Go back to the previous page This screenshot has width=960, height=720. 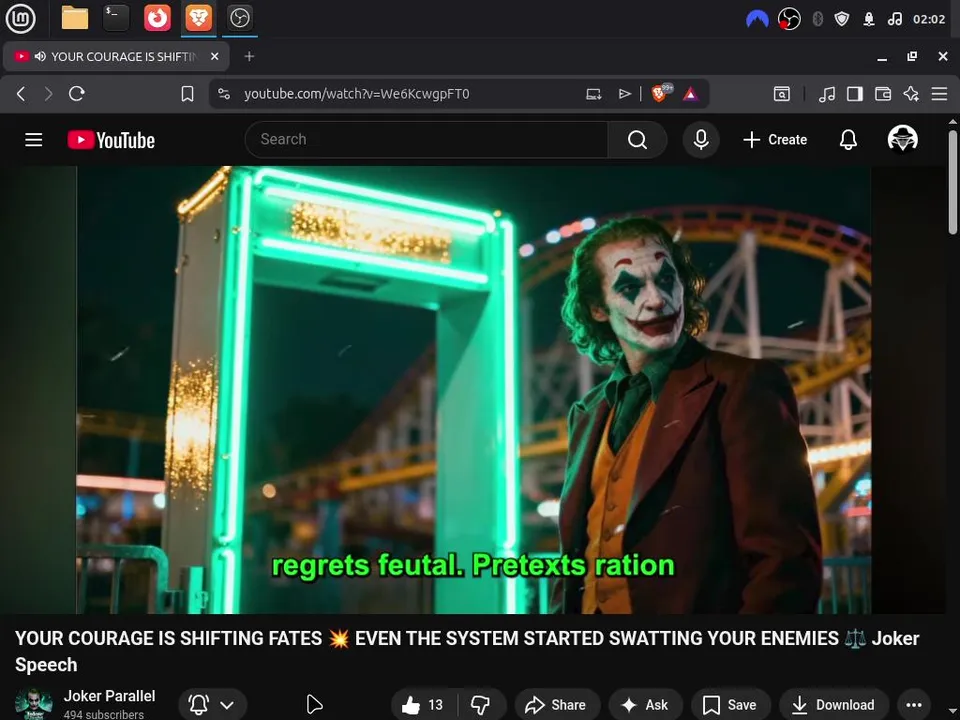pos(21,94)
